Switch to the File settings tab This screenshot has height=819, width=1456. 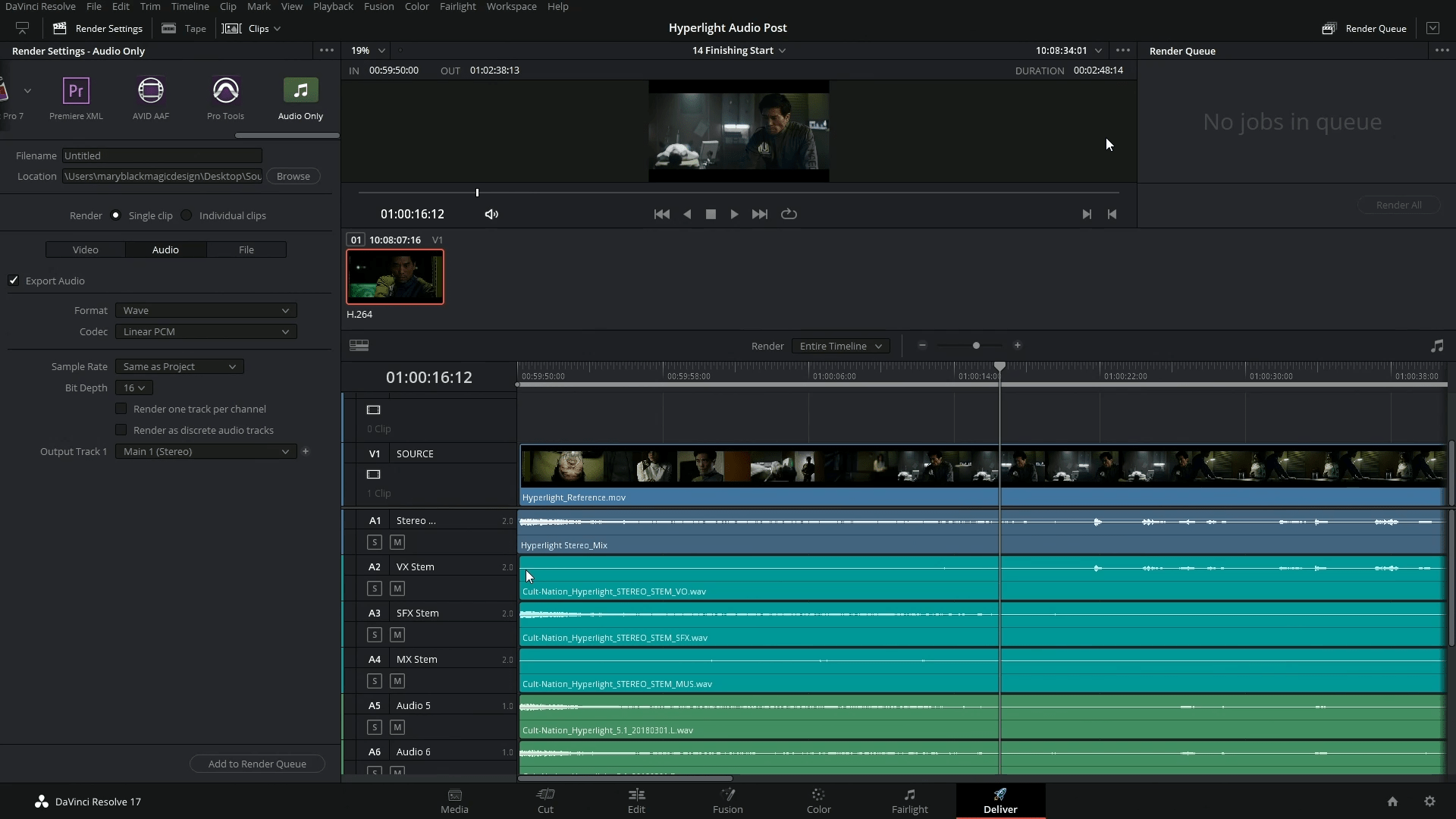click(x=246, y=249)
